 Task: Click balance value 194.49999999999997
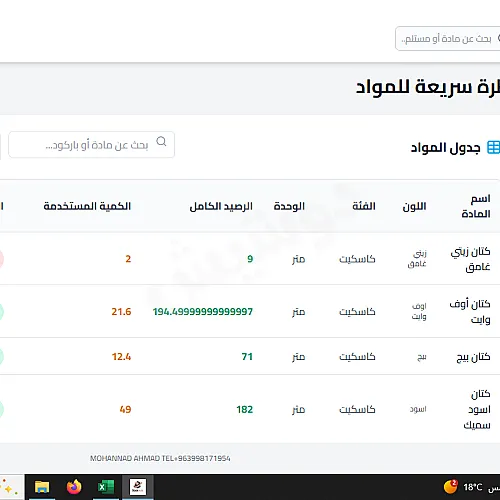(x=203, y=312)
